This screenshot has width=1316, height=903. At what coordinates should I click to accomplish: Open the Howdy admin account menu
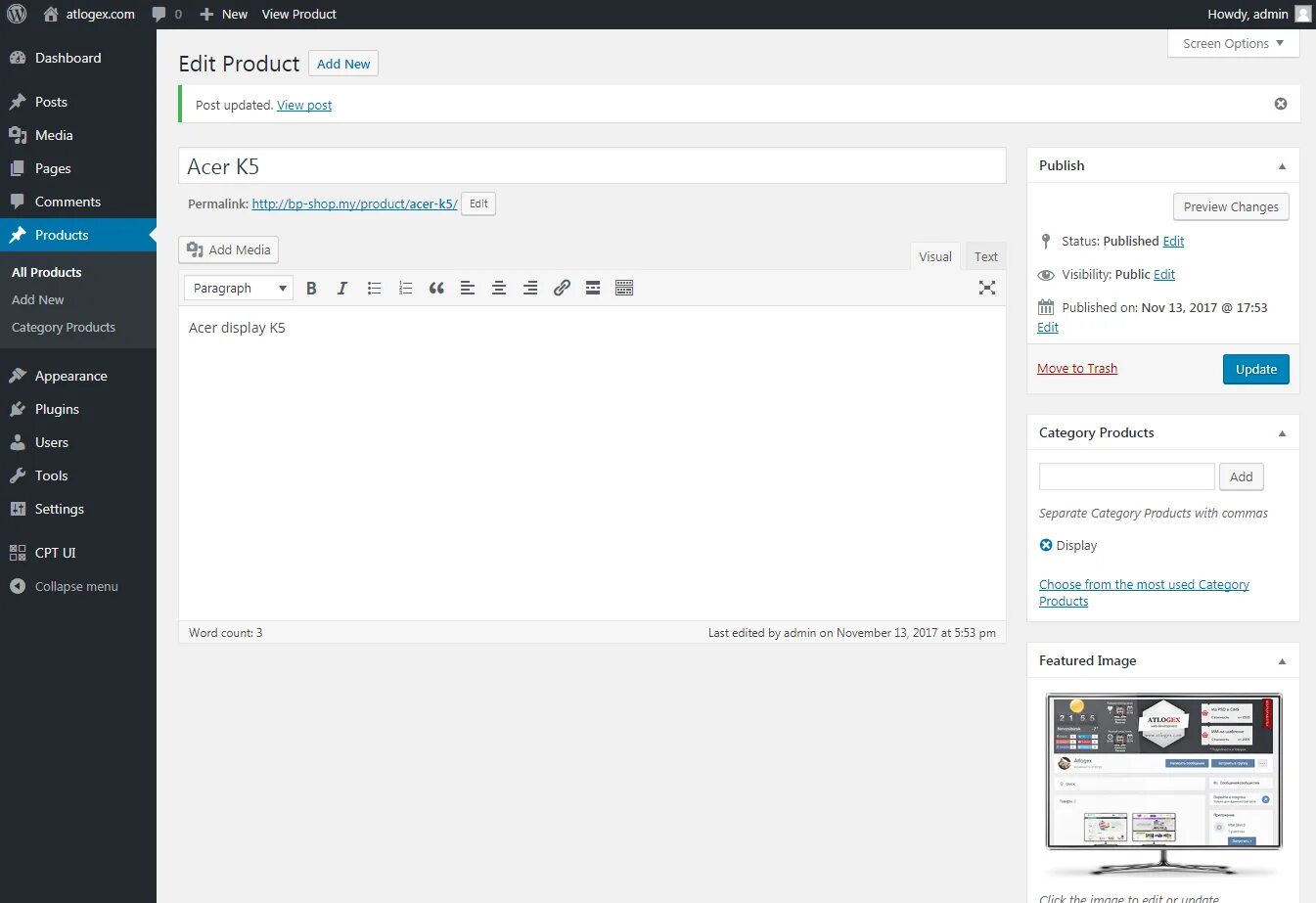point(1259,14)
